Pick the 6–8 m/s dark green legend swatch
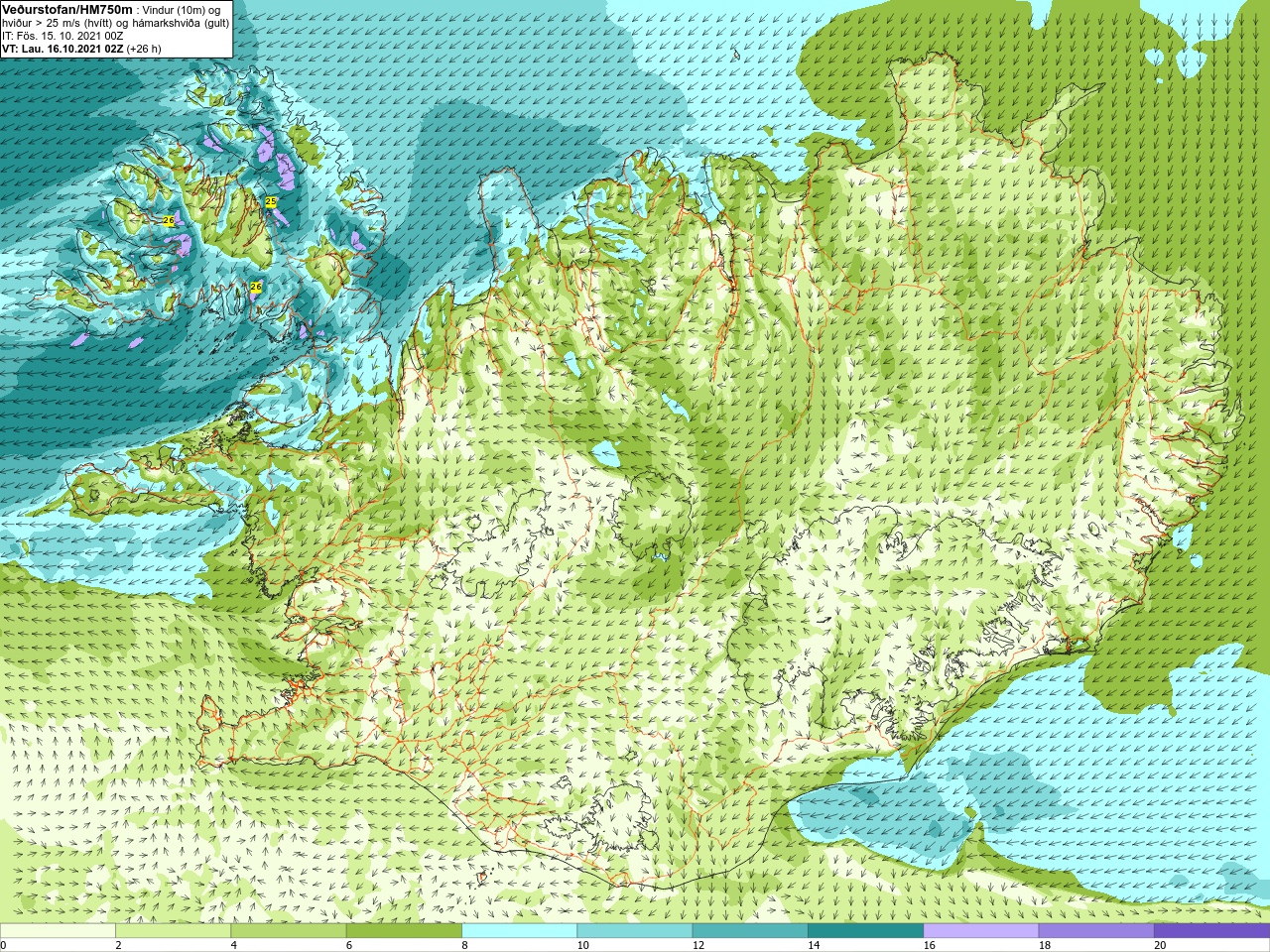 pos(404,931)
